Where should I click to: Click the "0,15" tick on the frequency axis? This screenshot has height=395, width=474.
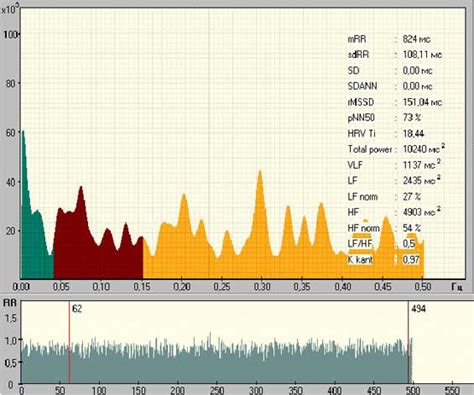[142, 287]
